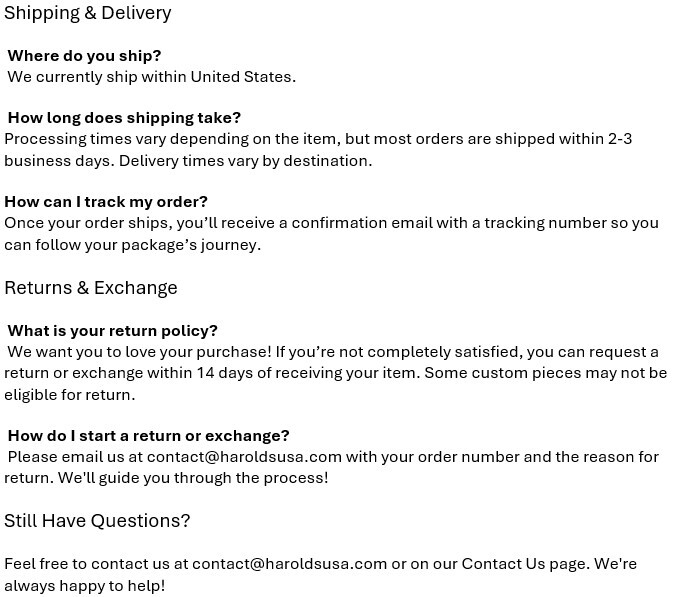Click 'can follow your package's journey' line

[133, 245]
